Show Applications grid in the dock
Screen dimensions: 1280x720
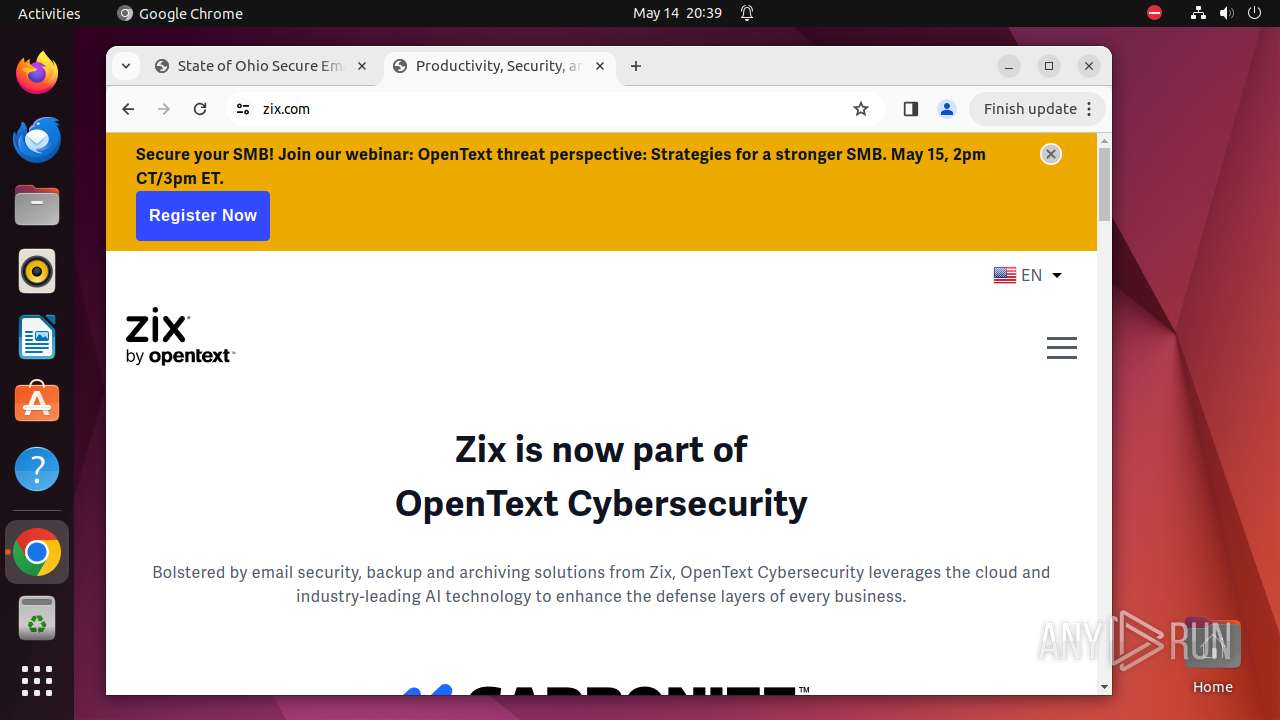tap(37, 681)
